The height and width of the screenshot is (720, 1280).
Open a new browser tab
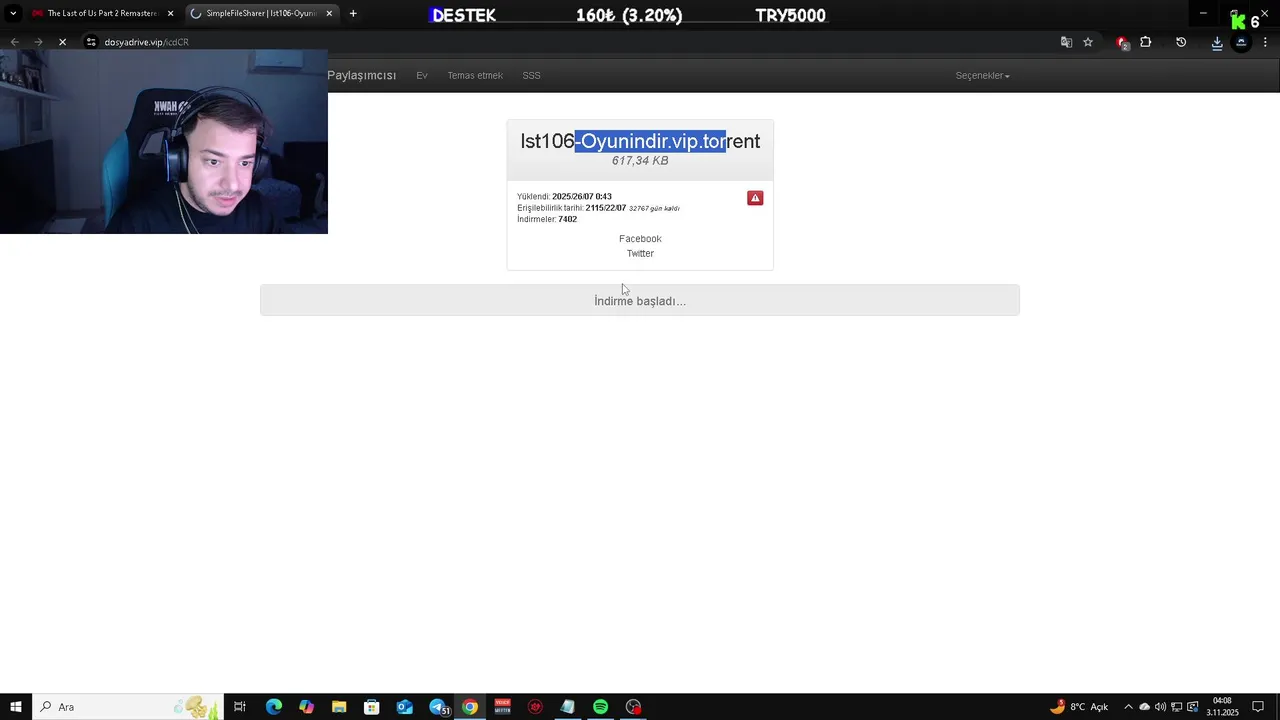tap(353, 13)
